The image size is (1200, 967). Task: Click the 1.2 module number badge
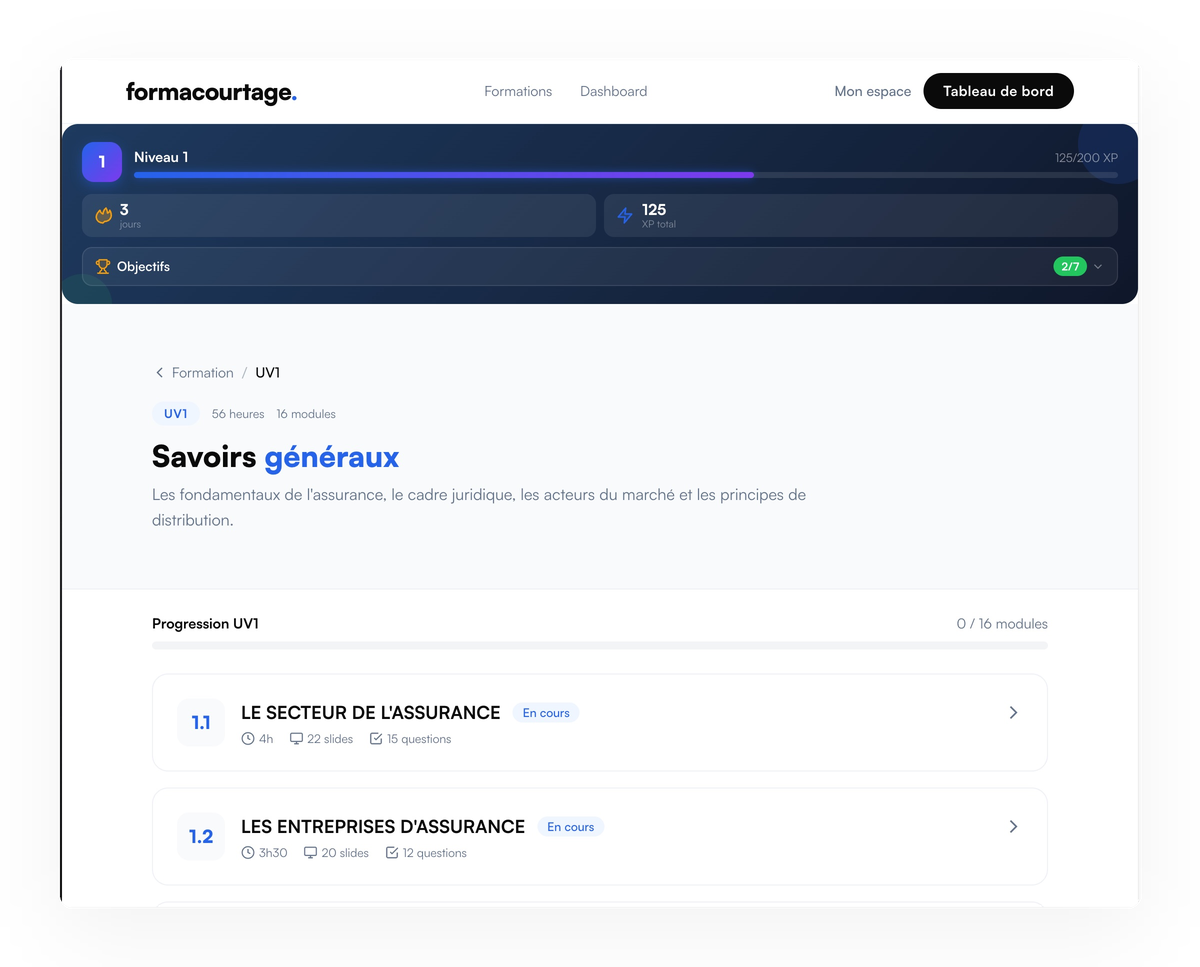pyautogui.click(x=201, y=836)
